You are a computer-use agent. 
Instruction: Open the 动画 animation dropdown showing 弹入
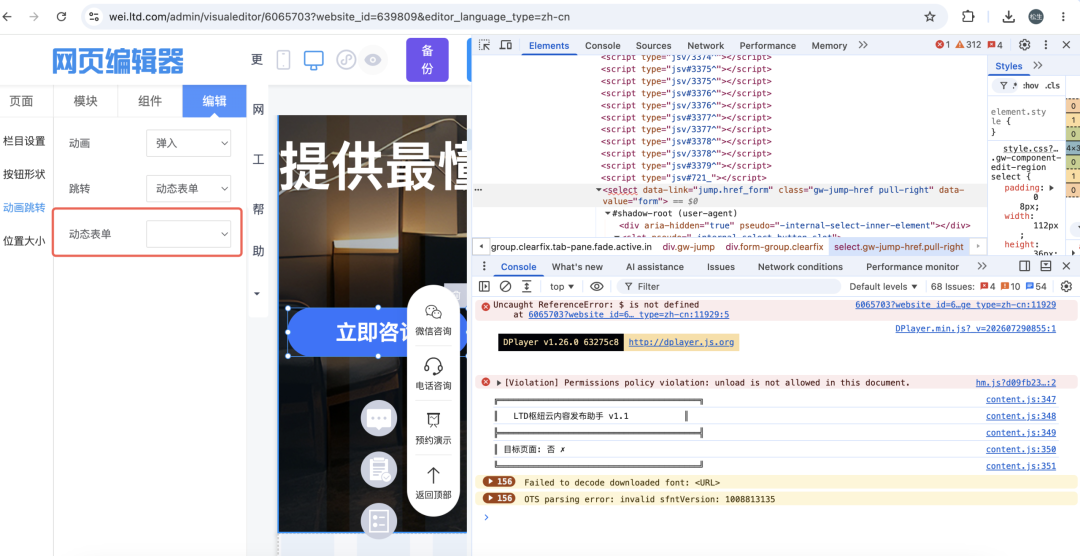click(x=188, y=143)
